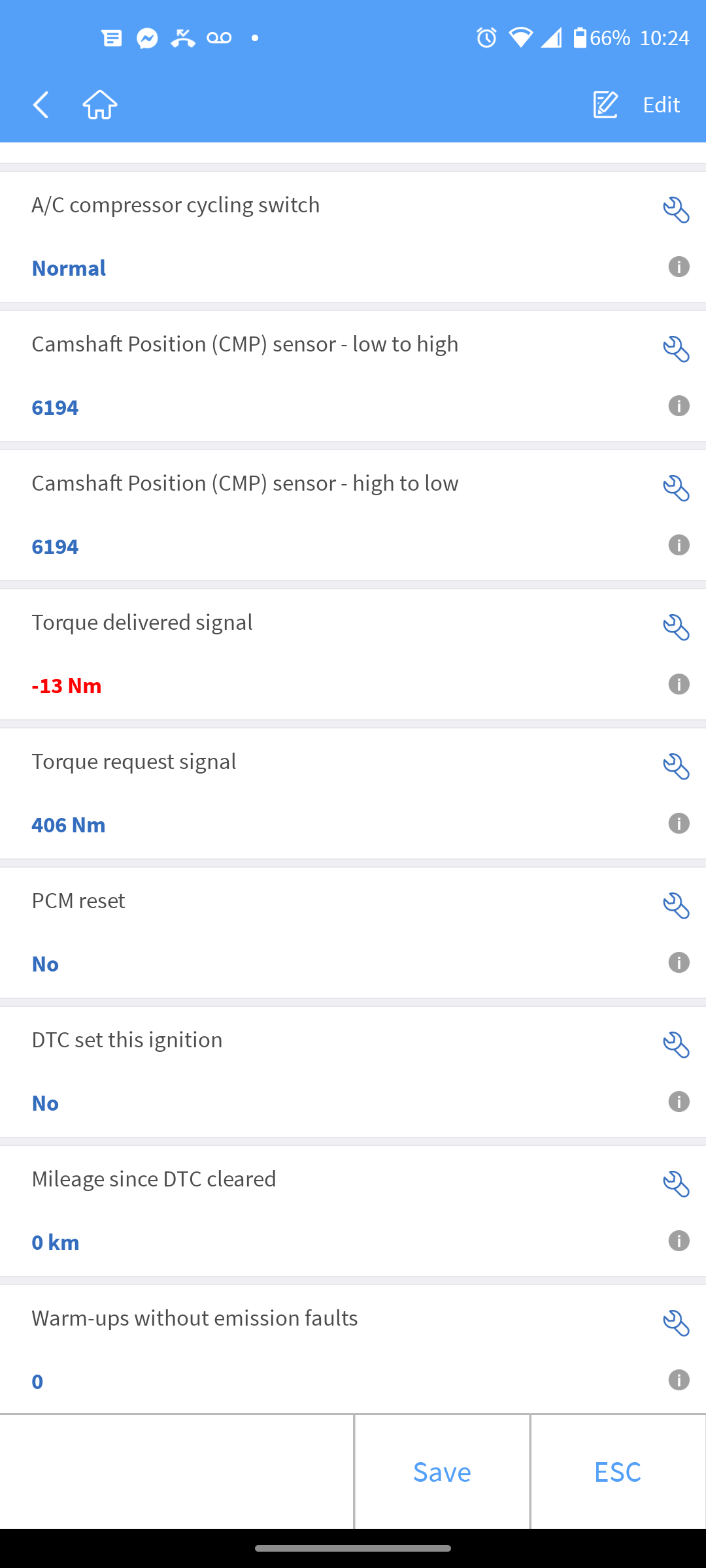Tap wrench icon for DTC set this ignition
The image size is (706, 1568).
[x=676, y=1045]
